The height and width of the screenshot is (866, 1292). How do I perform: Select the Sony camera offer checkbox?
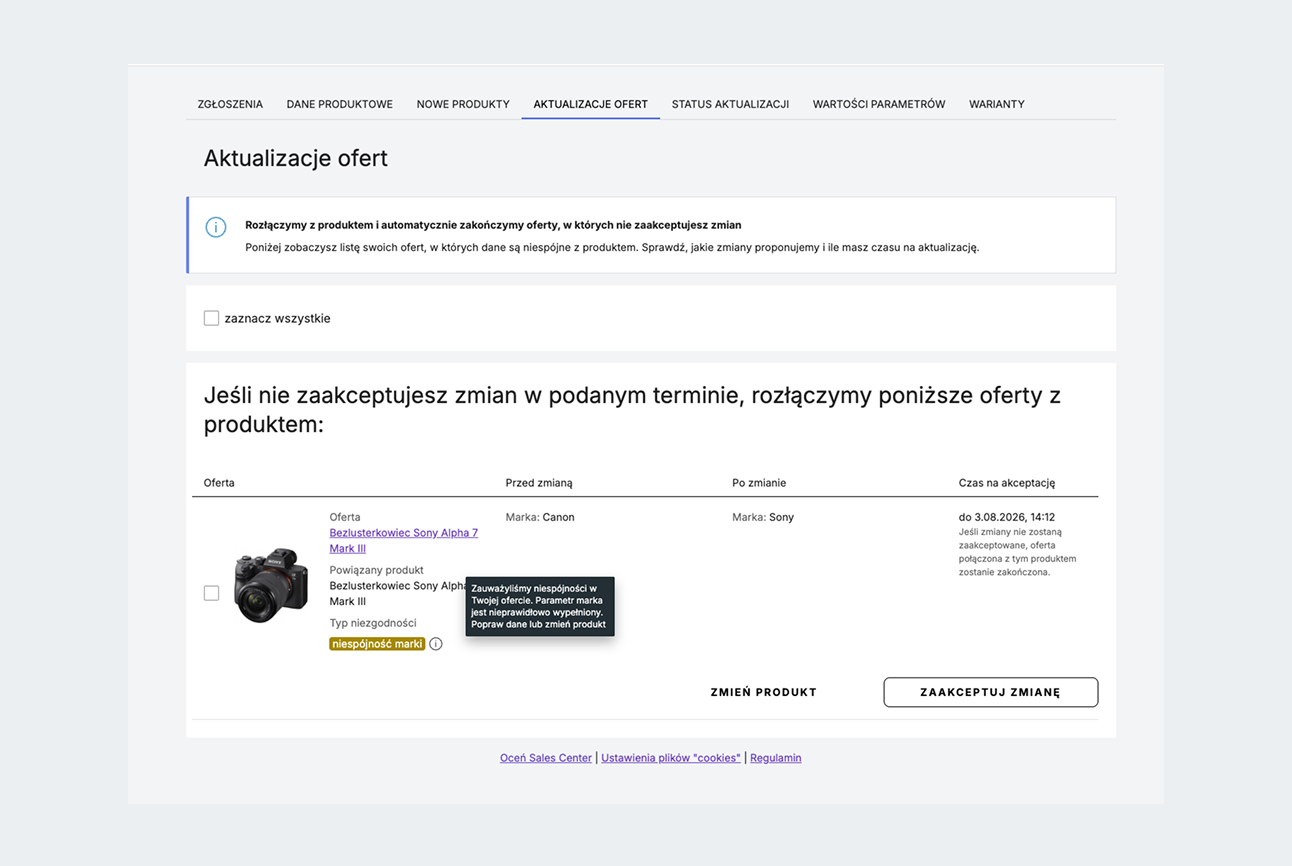pos(211,593)
